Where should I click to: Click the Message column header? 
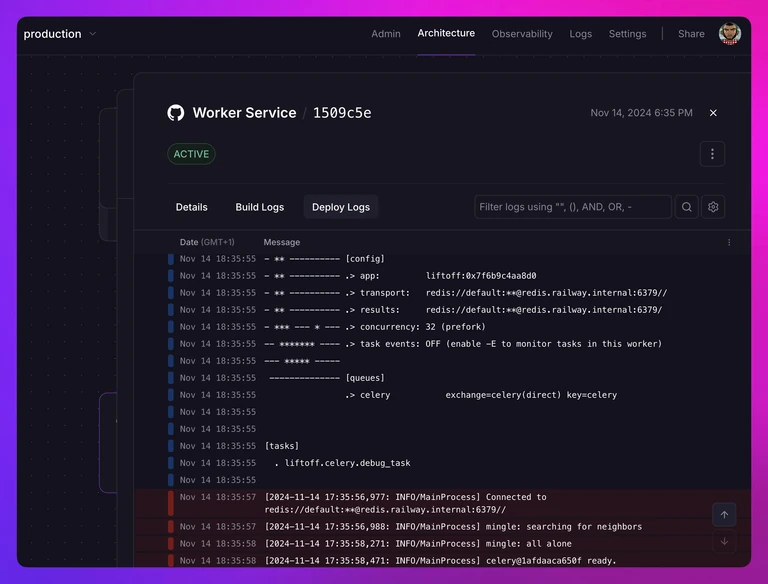[282, 242]
